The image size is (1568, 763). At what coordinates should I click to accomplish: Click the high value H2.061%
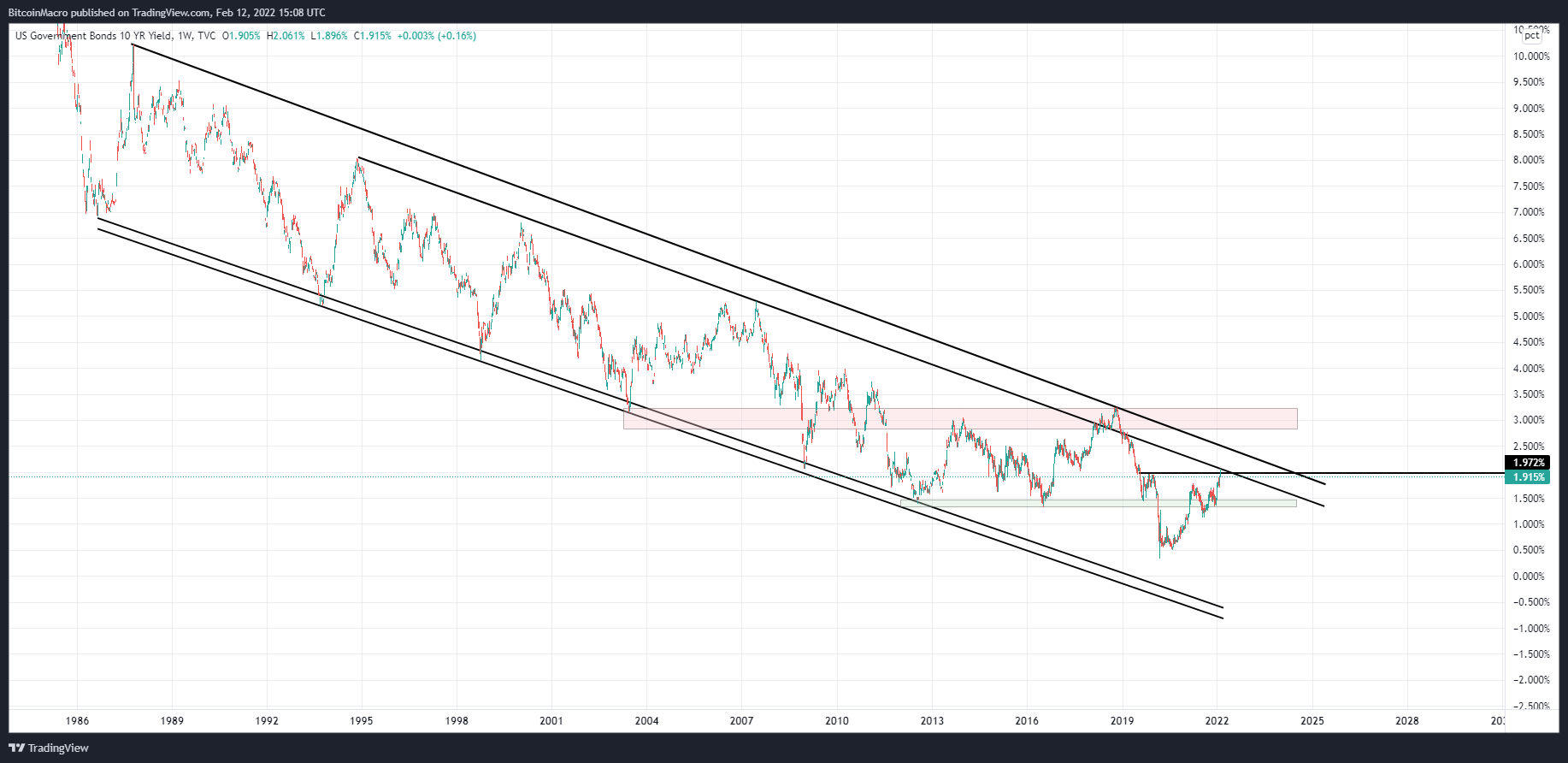(286, 36)
